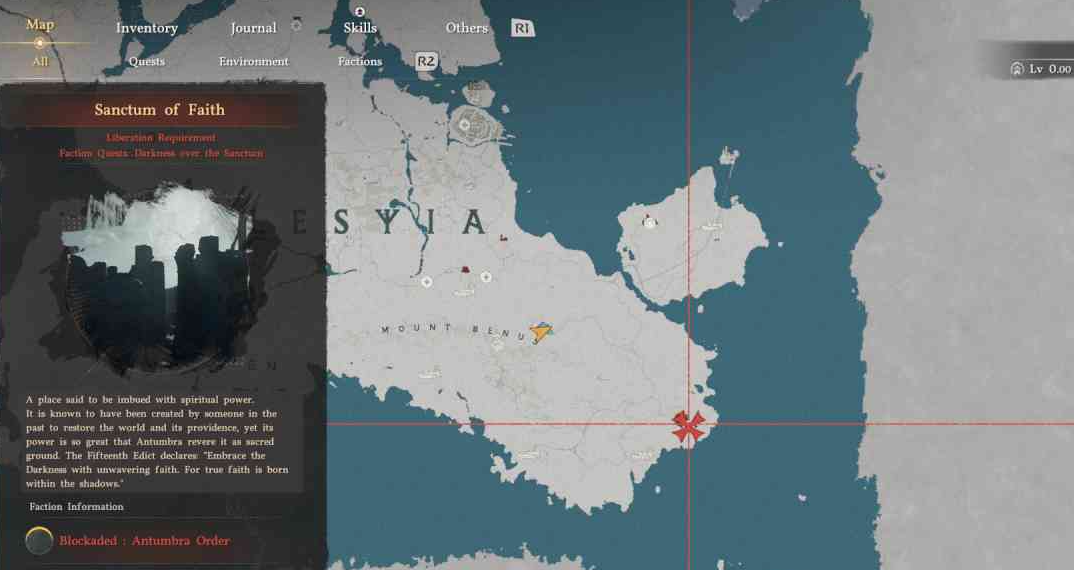Click the R1 button prompt icon

(x=523, y=28)
